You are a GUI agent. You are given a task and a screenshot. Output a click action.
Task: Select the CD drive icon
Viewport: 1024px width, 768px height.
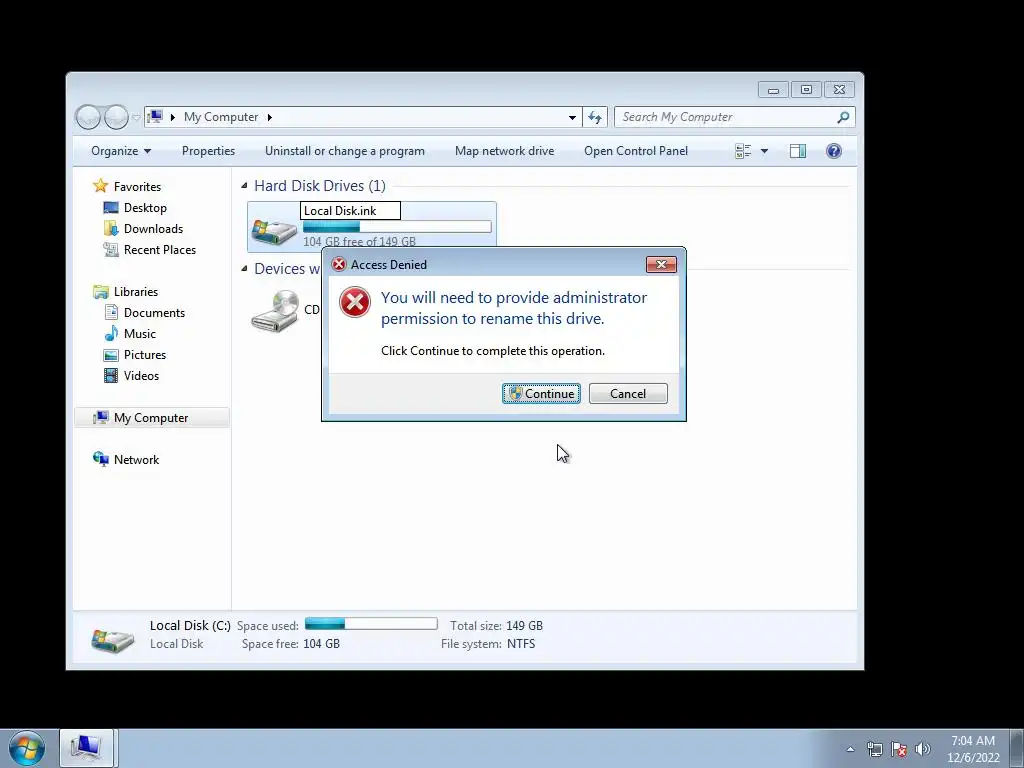pyautogui.click(x=275, y=311)
